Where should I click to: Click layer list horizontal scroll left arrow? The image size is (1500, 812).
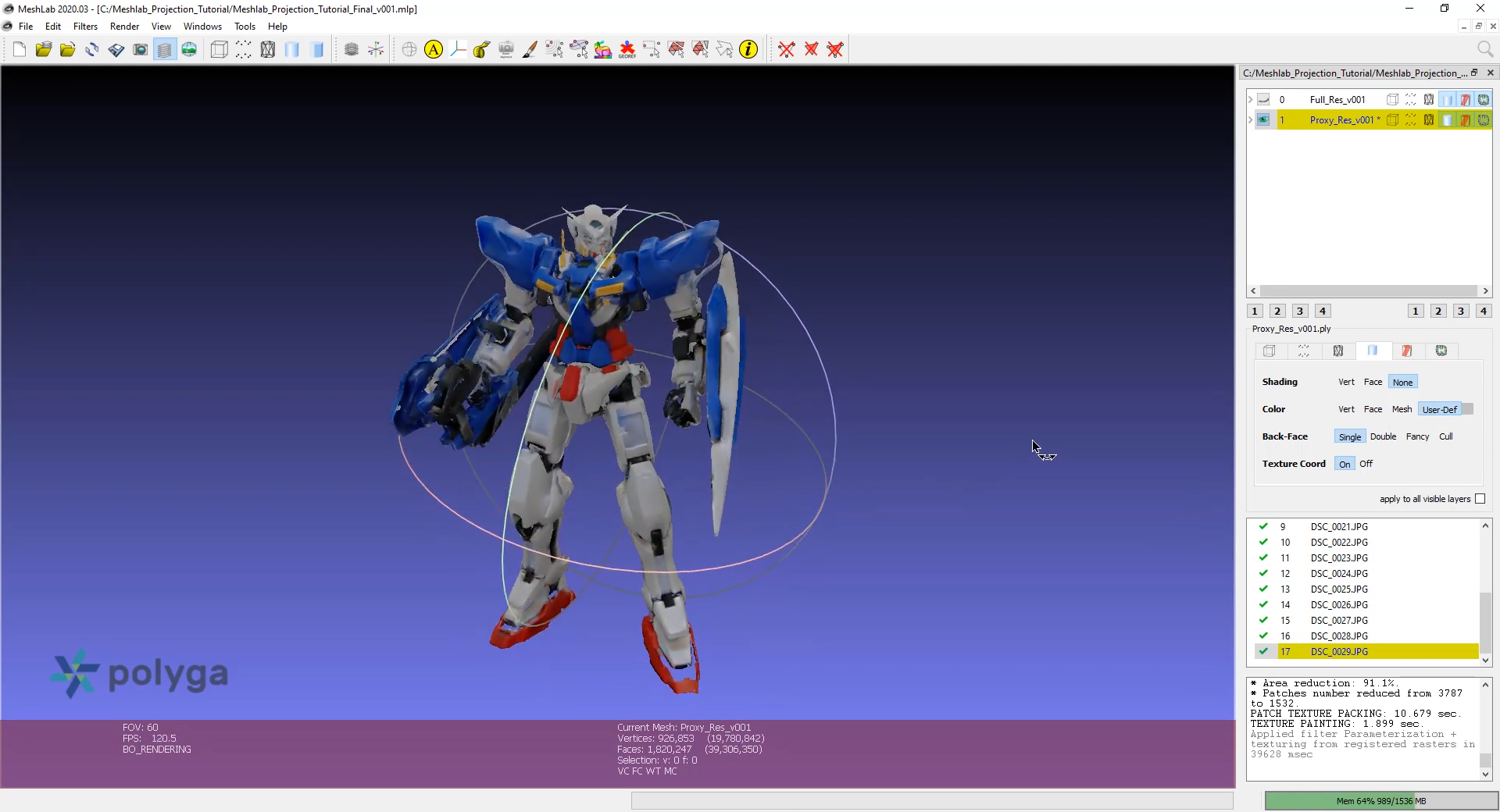click(x=1253, y=290)
